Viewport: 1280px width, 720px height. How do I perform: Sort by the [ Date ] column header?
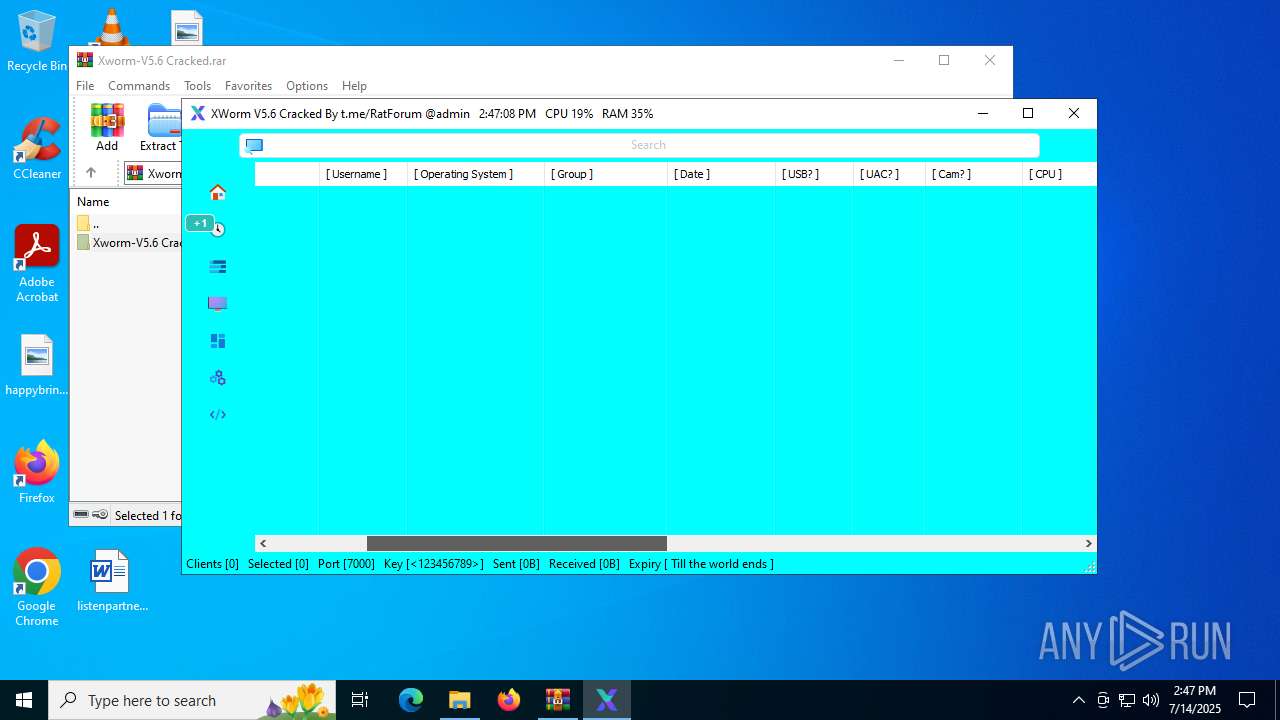coord(721,174)
